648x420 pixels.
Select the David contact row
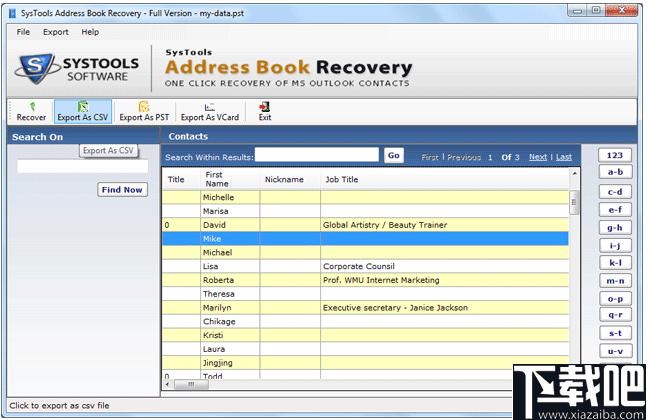pos(365,225)
